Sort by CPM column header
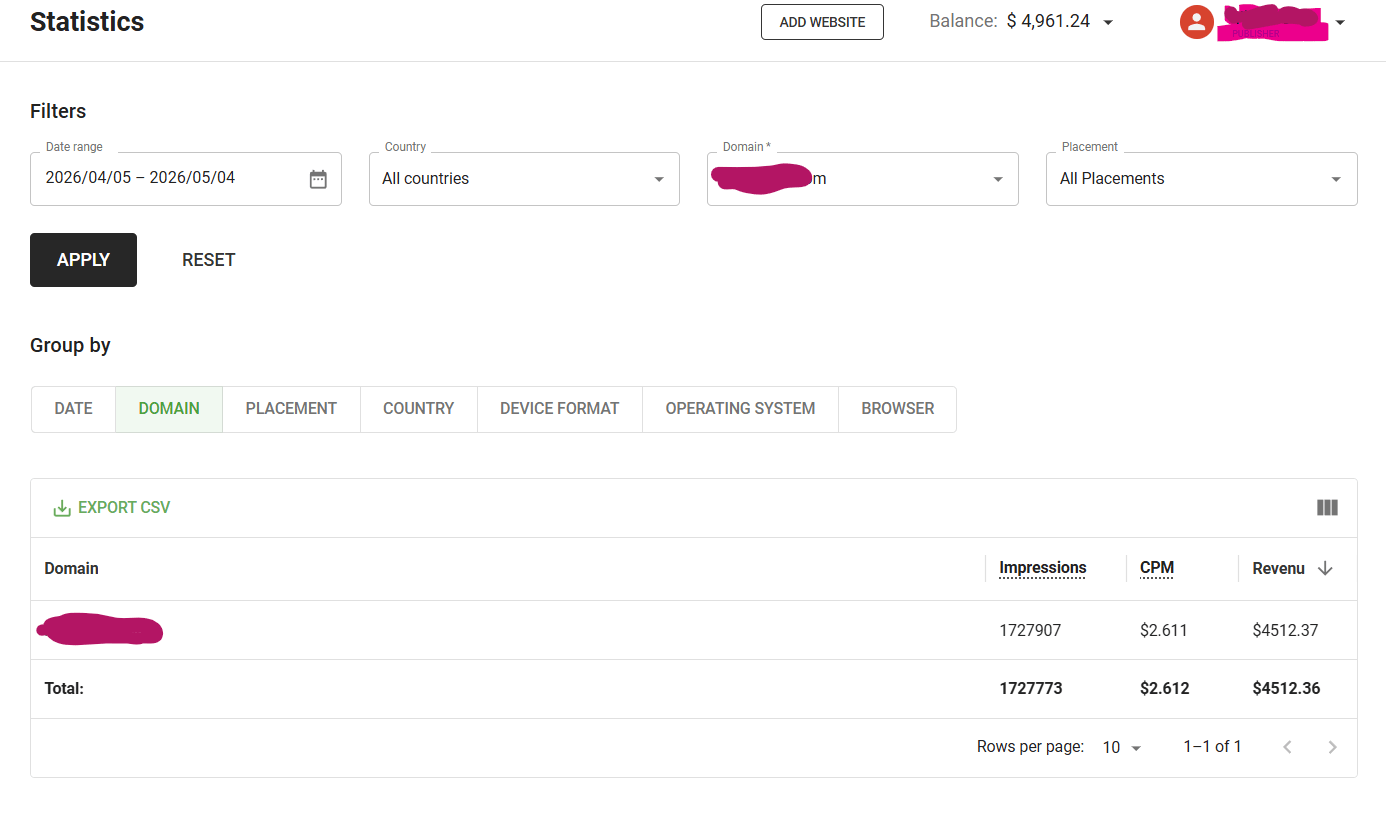 tap(1157, 568)
